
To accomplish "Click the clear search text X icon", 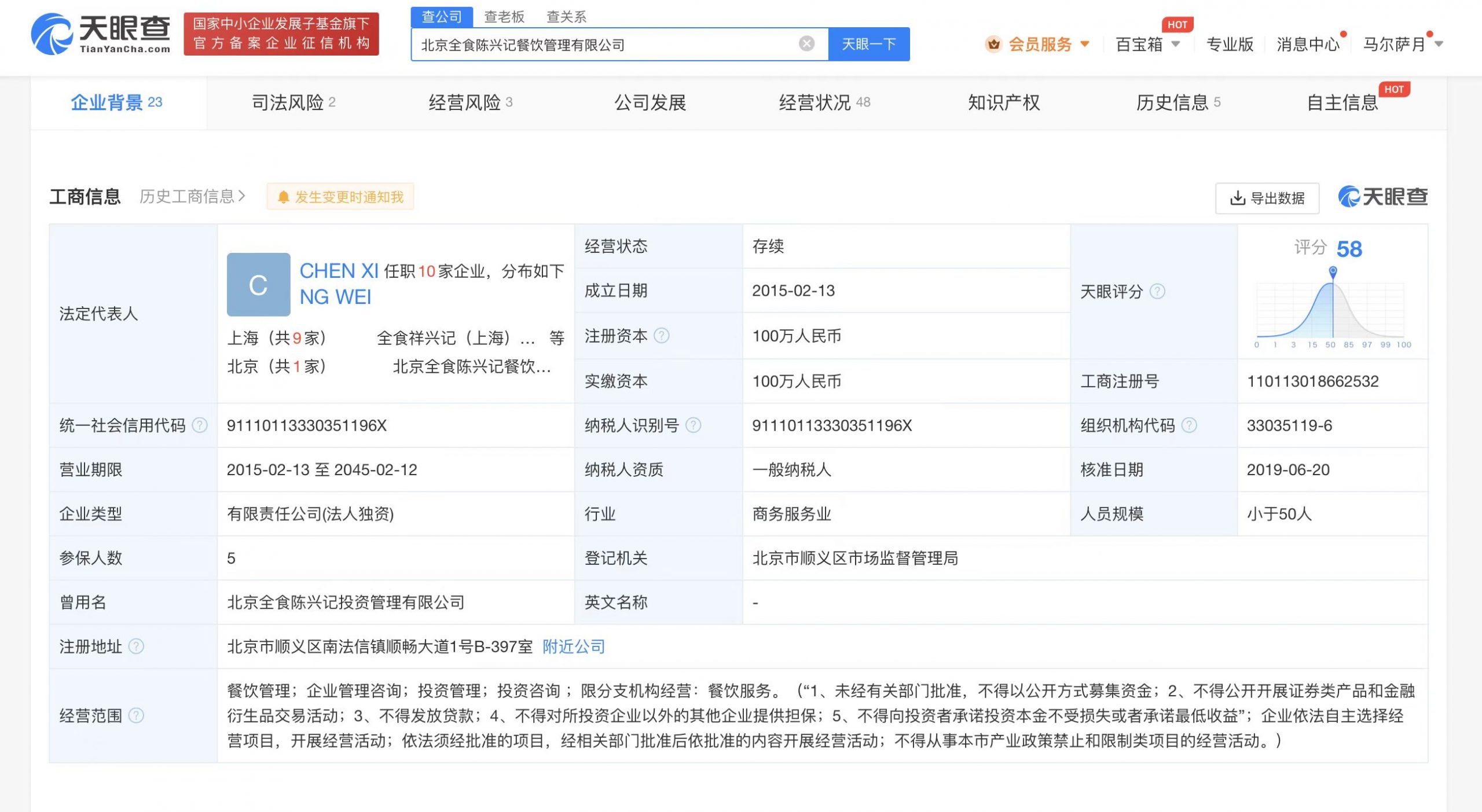I will coord(806,43).
